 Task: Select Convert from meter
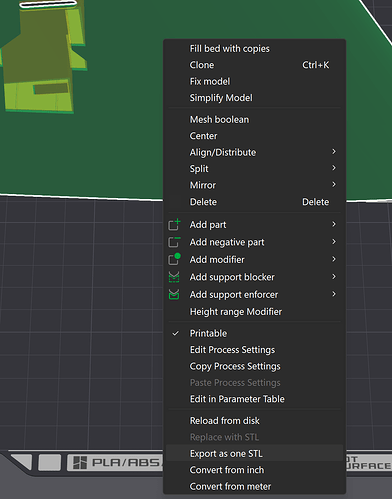[255, 486]
